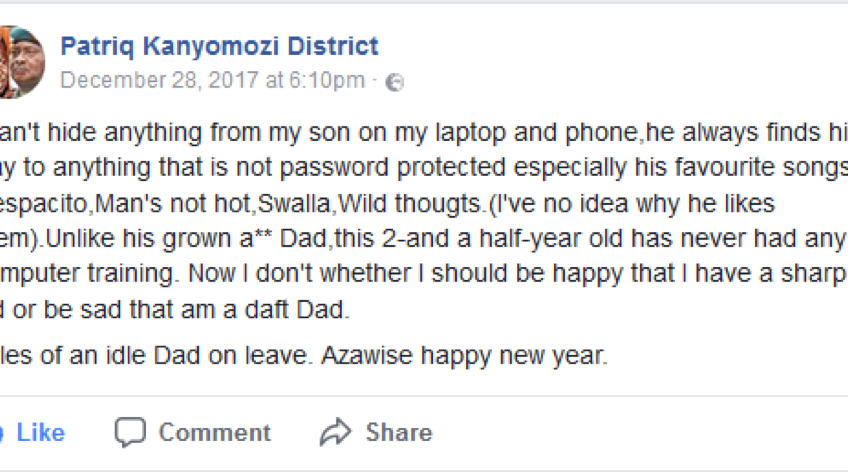Click the Share arrow icon

[x=336, y=432]
